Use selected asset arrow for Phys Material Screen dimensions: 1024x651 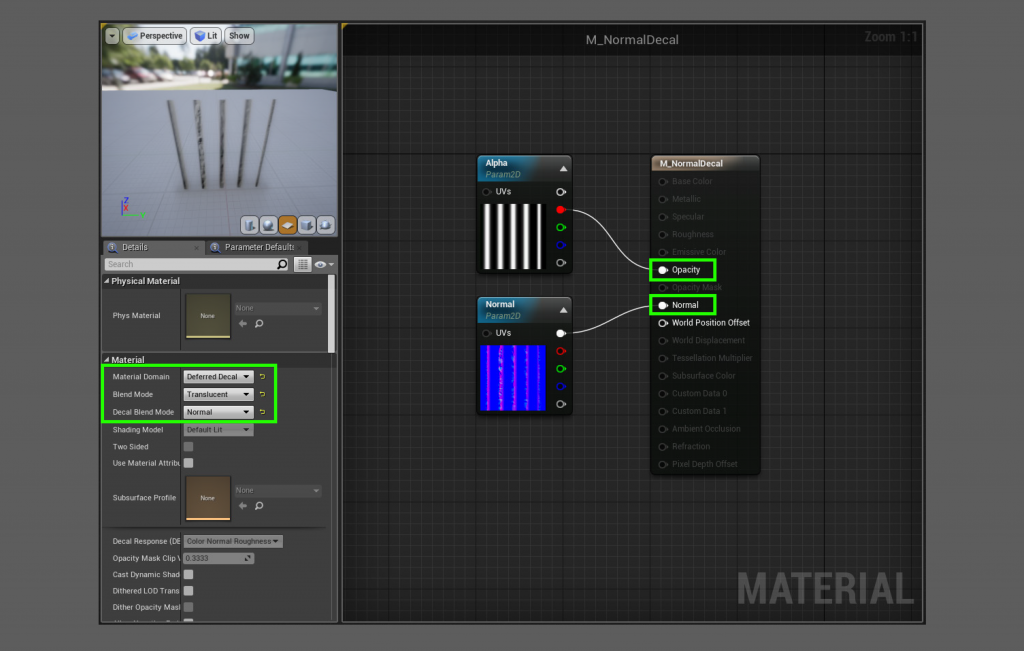point(243,324)
